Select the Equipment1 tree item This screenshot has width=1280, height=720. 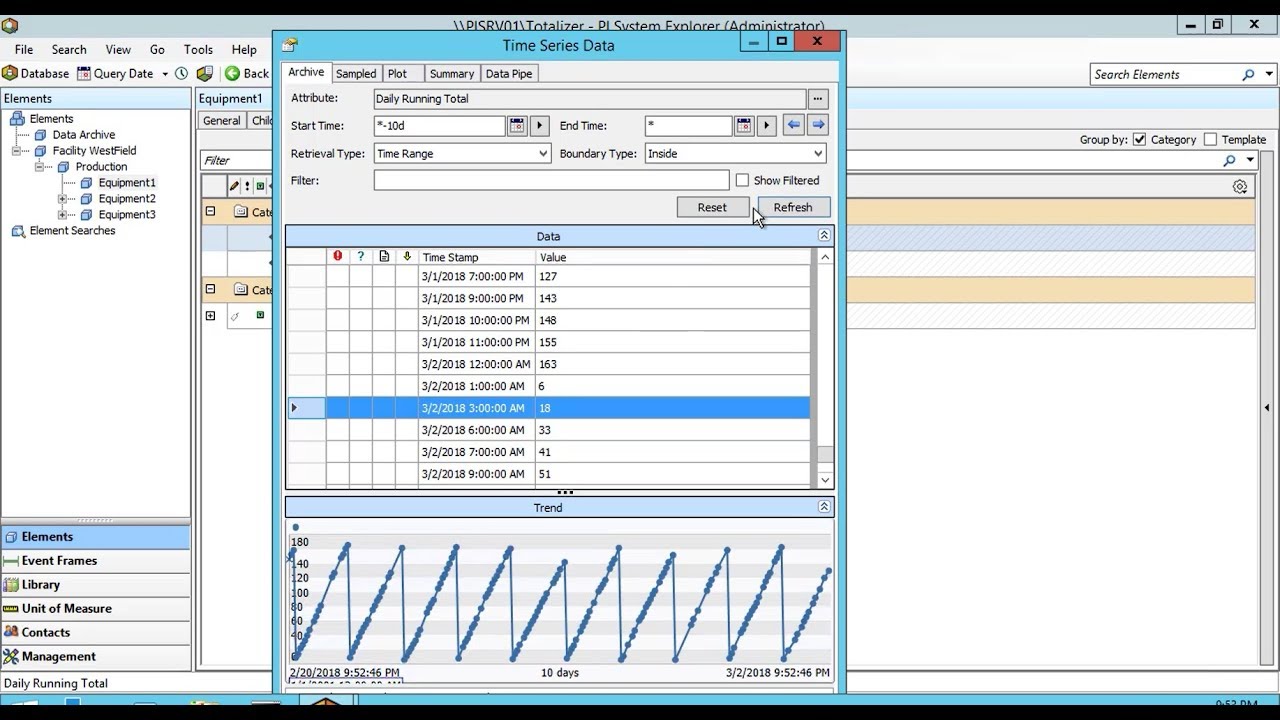click(126, 183)
